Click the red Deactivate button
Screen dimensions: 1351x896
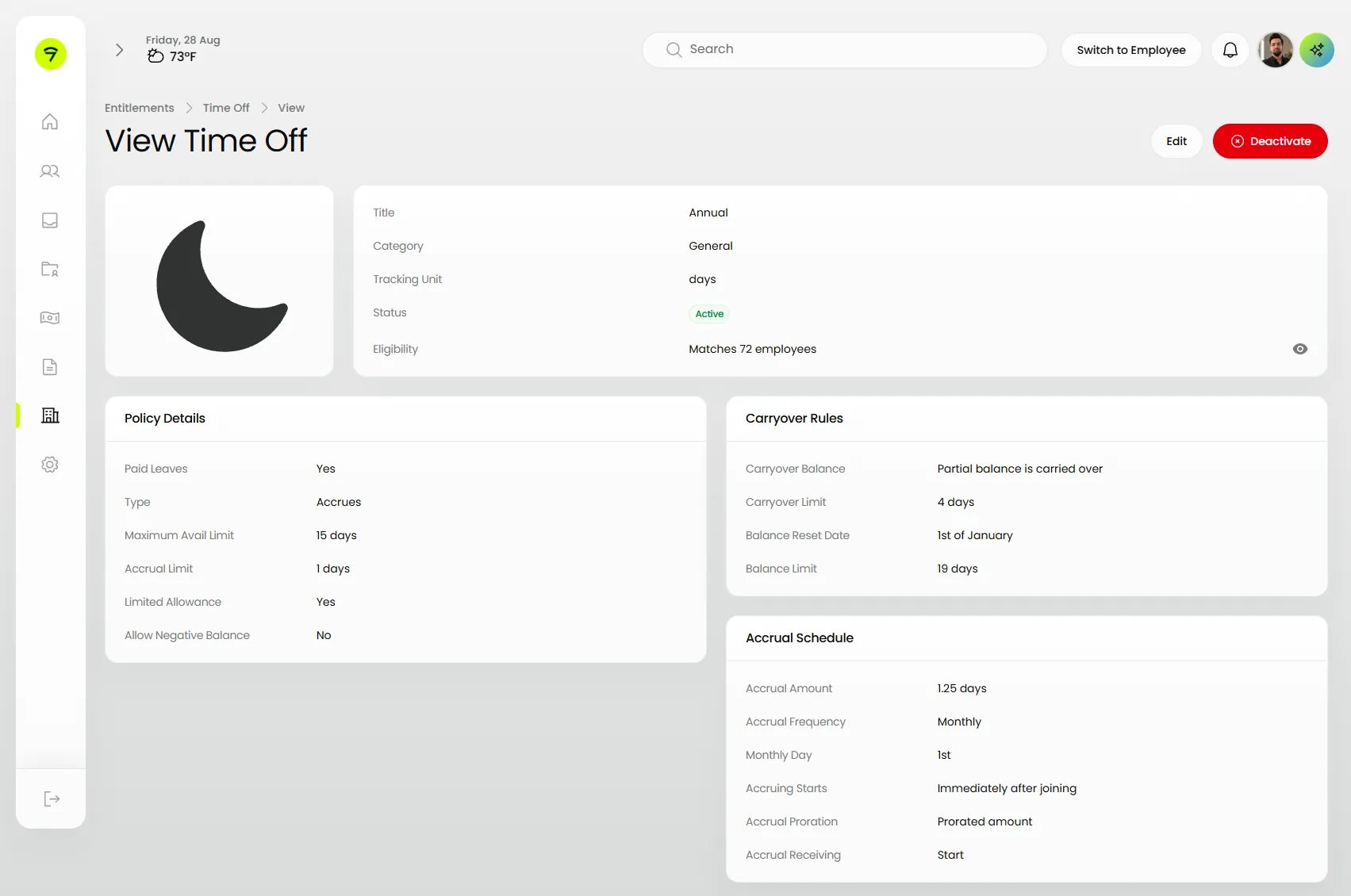(1270, 141)
